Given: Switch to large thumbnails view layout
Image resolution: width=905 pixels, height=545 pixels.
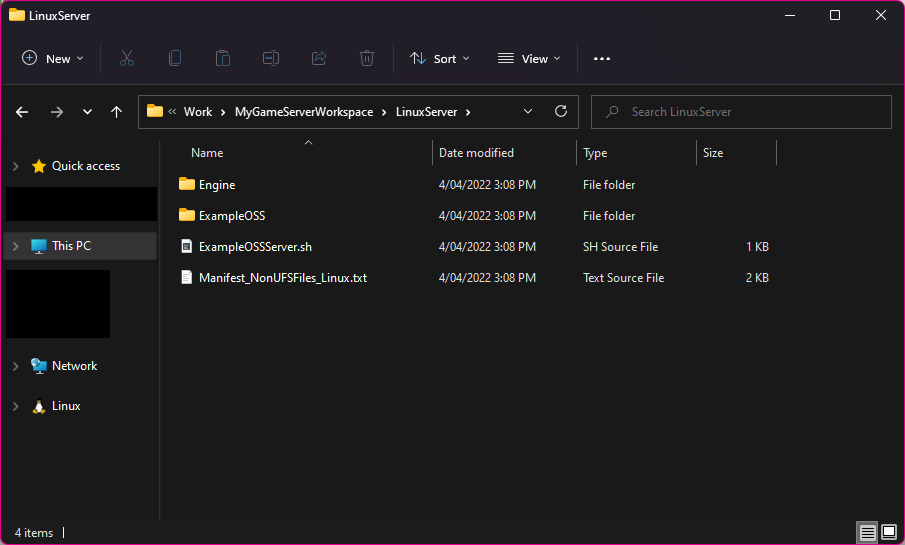Looking at the screenshot, I should tap(889, 532).
